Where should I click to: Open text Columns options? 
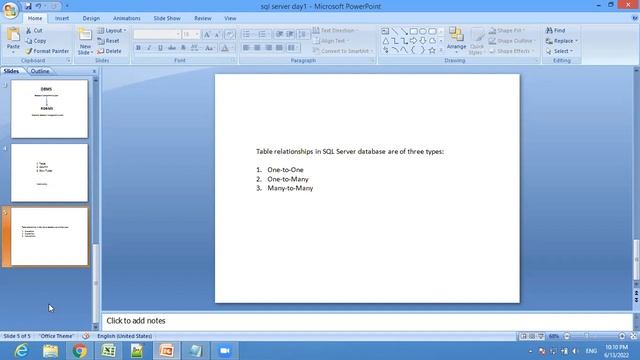point(292,48)
